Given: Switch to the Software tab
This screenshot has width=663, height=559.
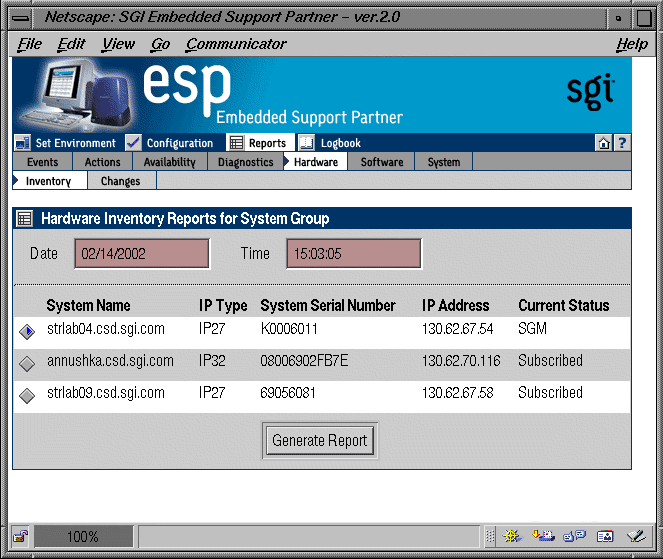Looking at the screenshot, I should (x=381, y=162).
